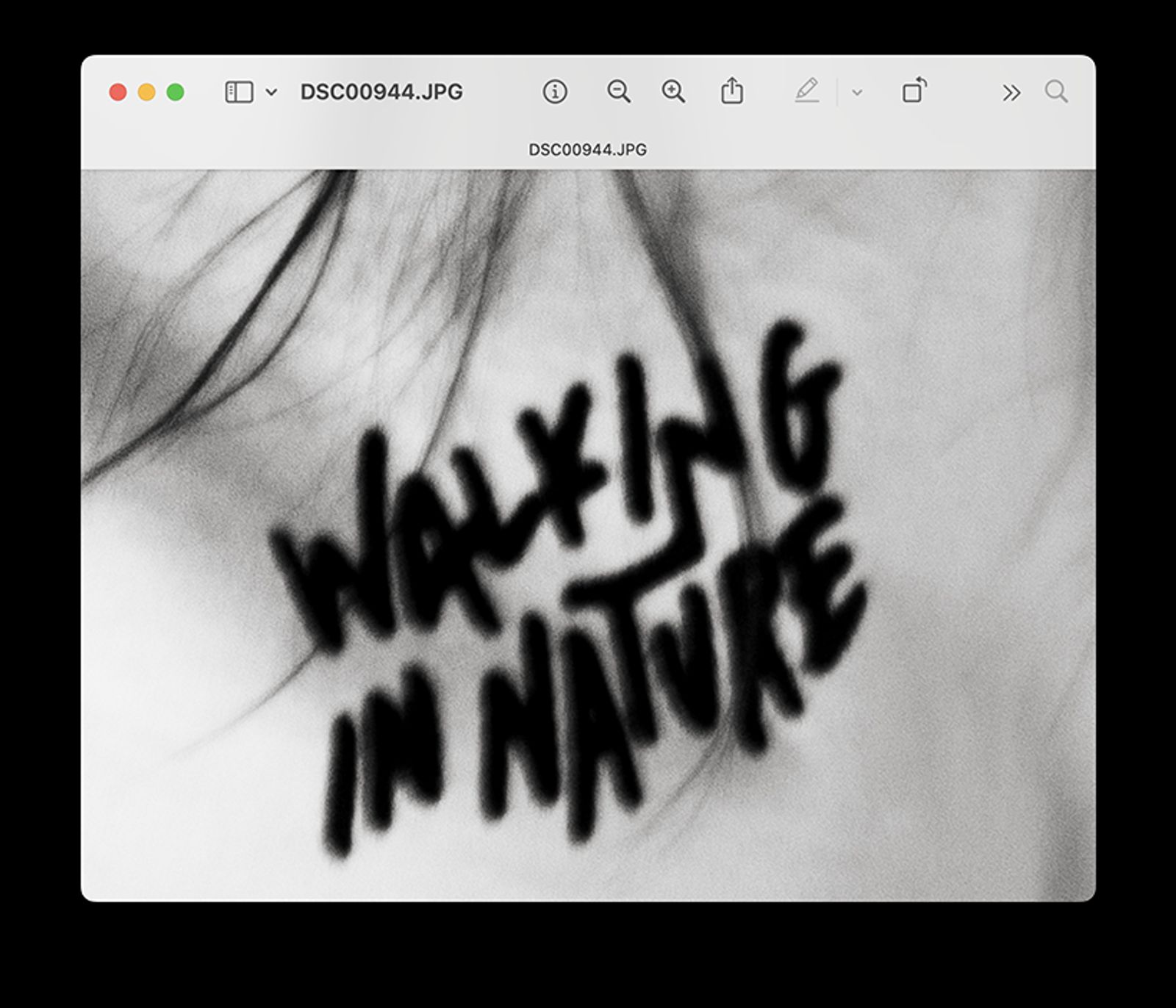This screenshot has height=1008, width=1176.
Task: Minimize the window using the yellow button
Action: click(147, 92)
